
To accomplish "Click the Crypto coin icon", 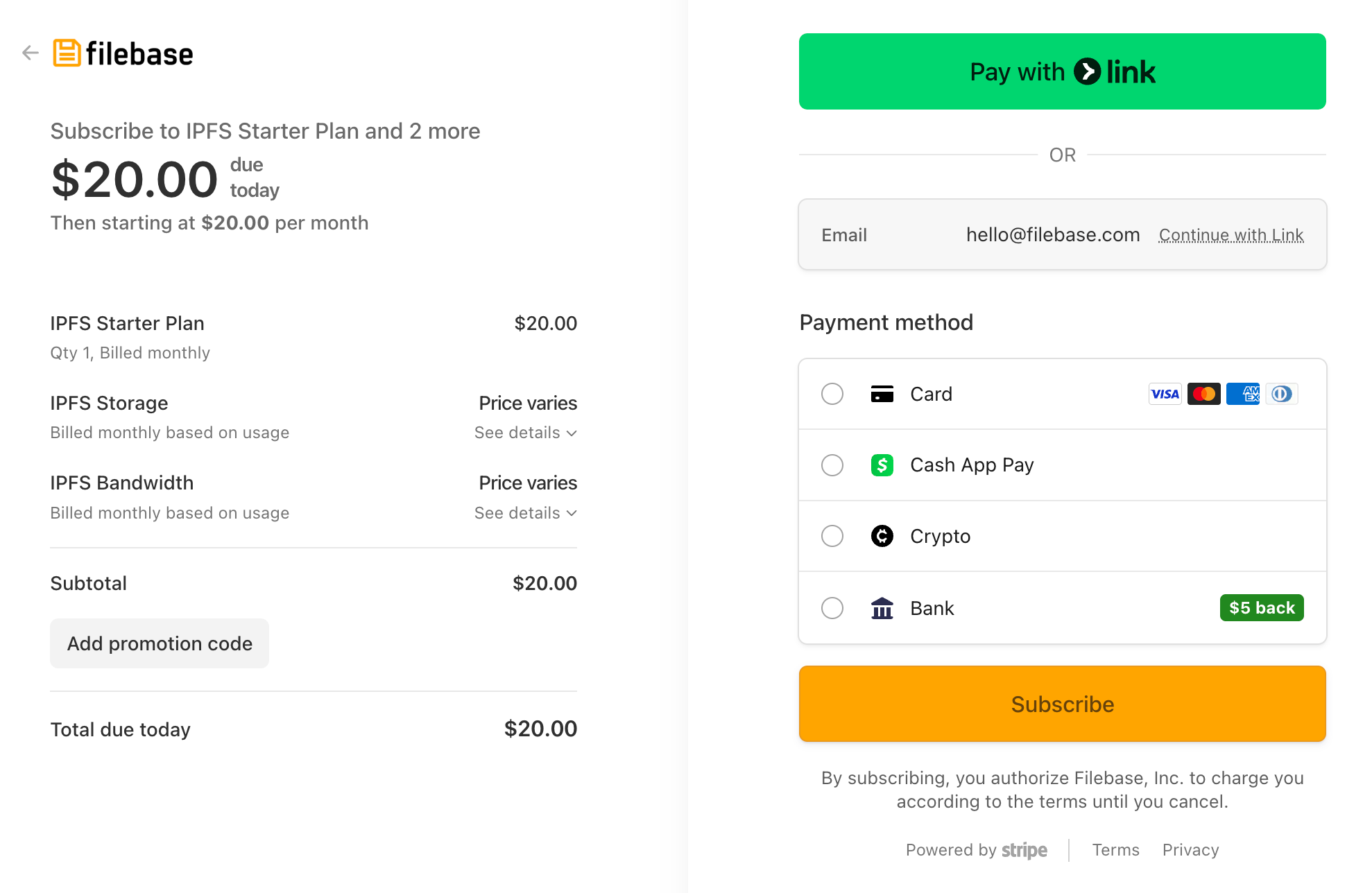I will click(x=882, y=536).
